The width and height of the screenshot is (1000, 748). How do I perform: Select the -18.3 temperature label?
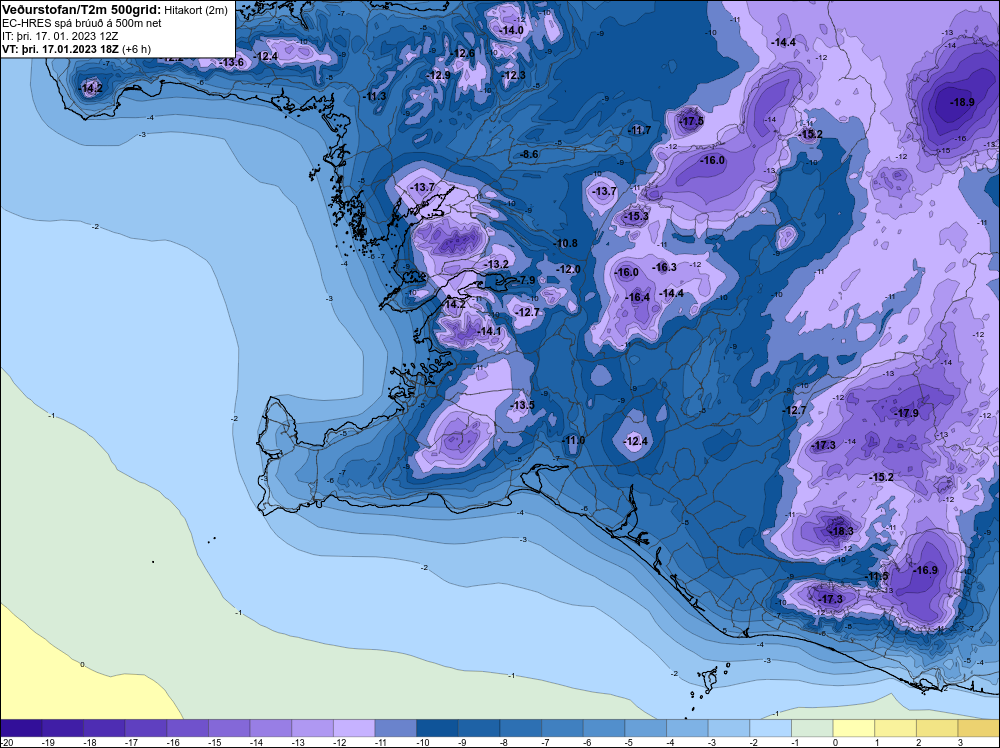(841, 531)
